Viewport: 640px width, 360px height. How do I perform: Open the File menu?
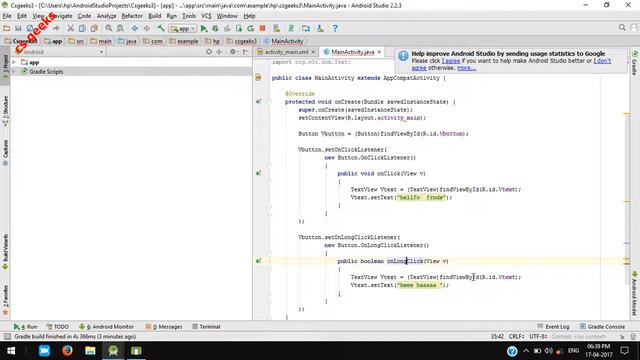click(7, 16)
